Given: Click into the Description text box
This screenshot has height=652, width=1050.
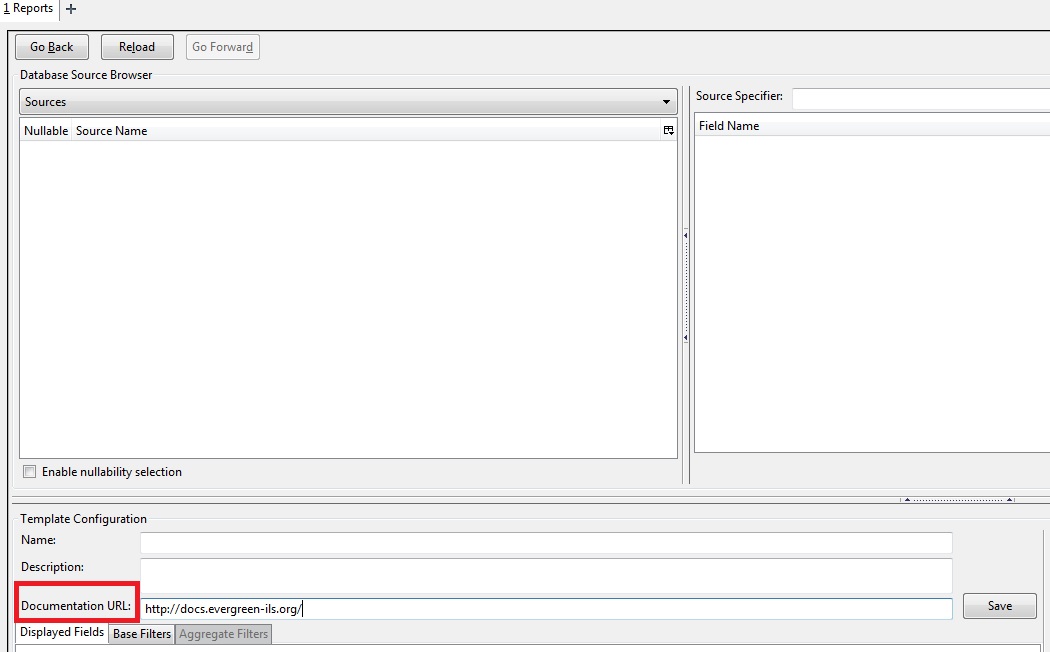Looking at the screenshot, I should (x=546, y=574).
